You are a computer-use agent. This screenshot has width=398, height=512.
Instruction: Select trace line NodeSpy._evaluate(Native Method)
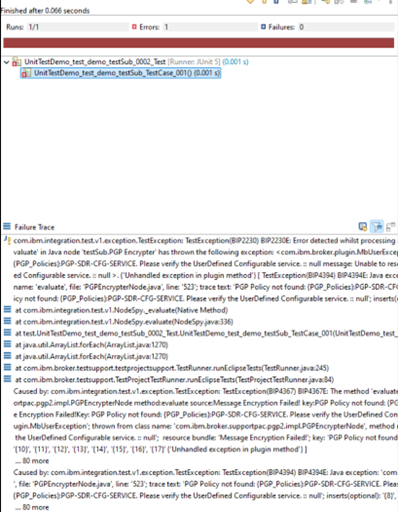121,310
